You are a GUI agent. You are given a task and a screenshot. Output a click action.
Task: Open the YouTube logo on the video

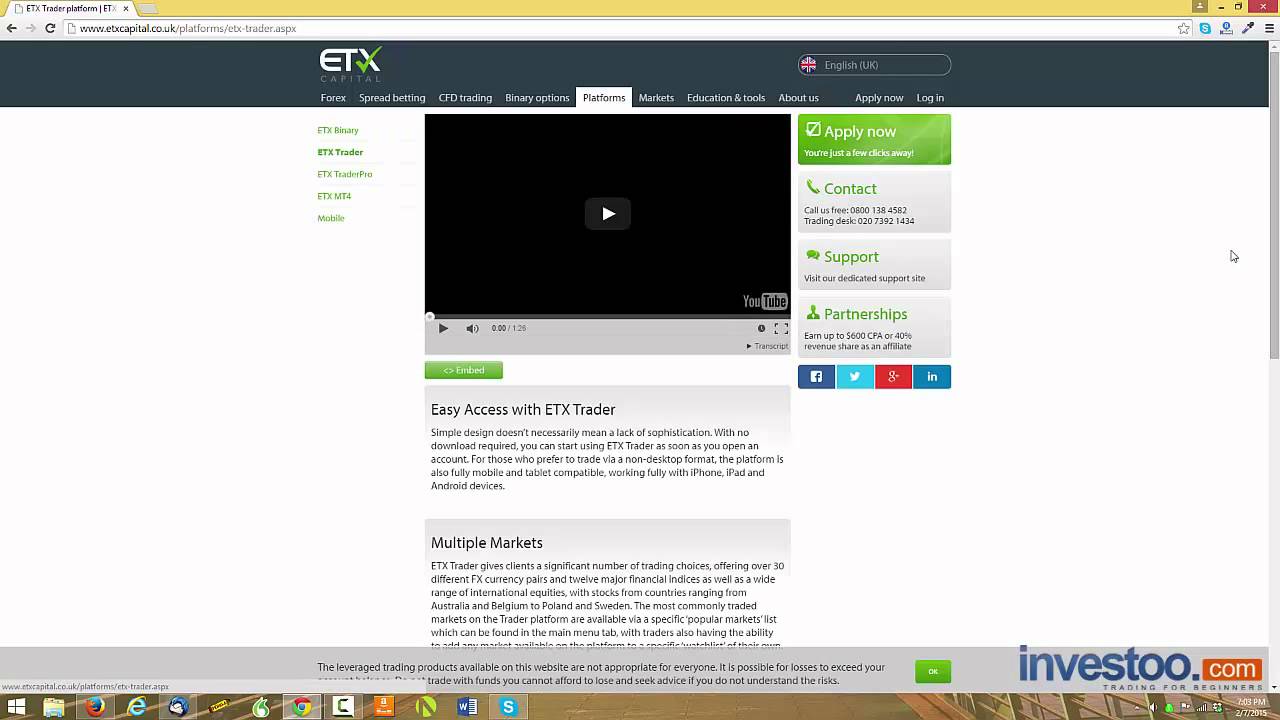pos(765,301)
